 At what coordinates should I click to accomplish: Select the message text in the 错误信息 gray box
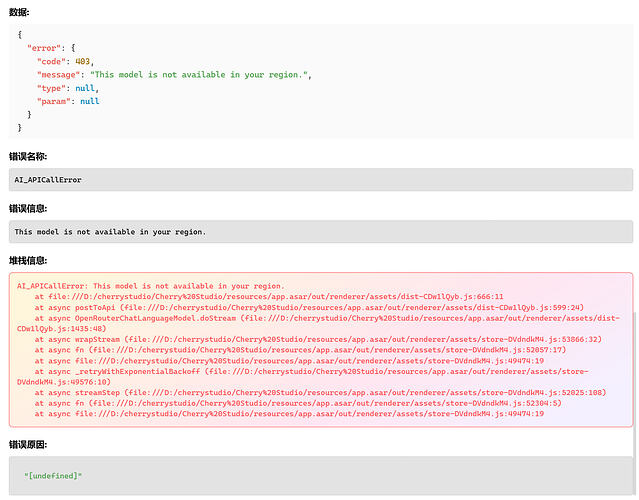[110, 232]
